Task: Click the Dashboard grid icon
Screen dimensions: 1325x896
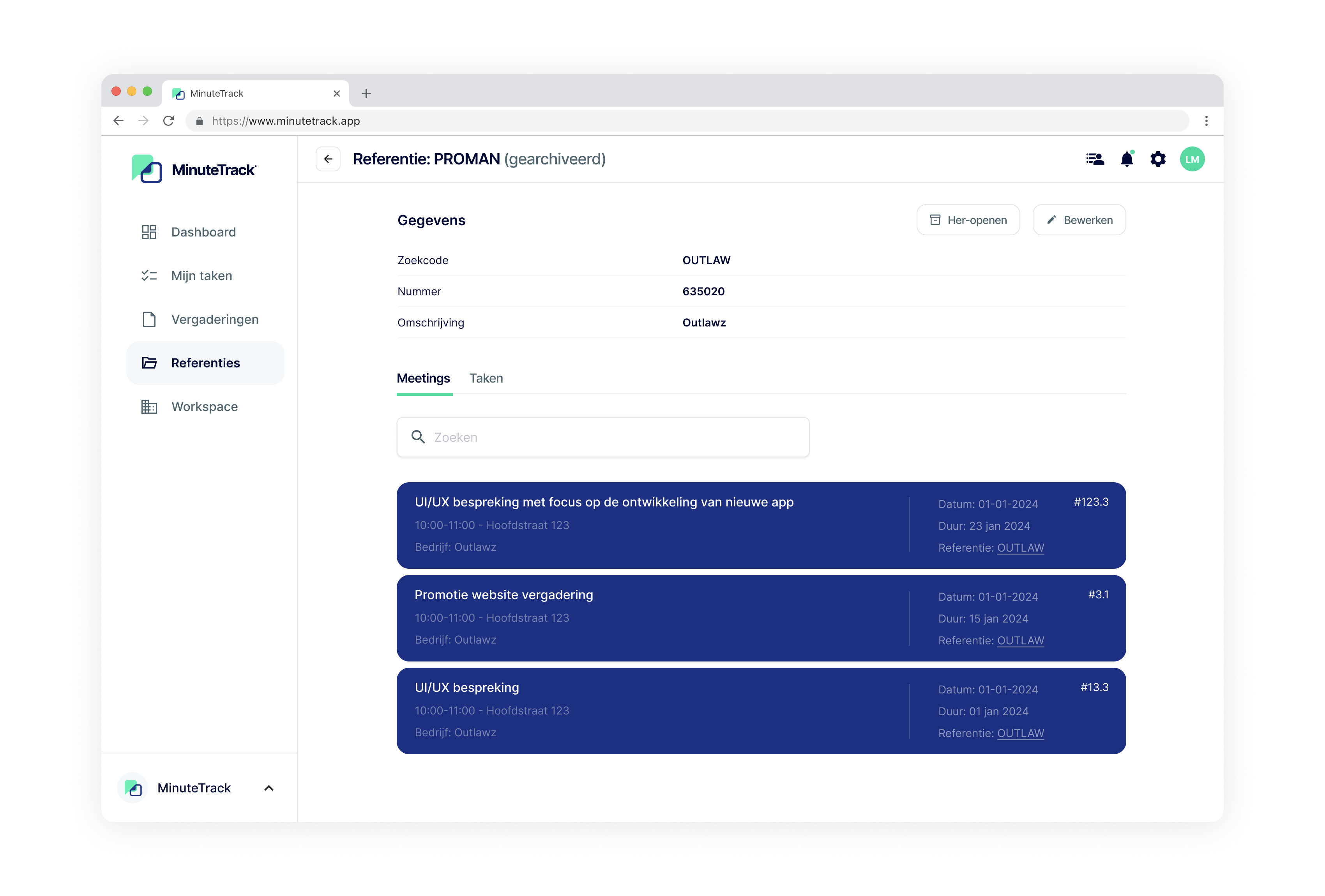Action: (149, 232)
